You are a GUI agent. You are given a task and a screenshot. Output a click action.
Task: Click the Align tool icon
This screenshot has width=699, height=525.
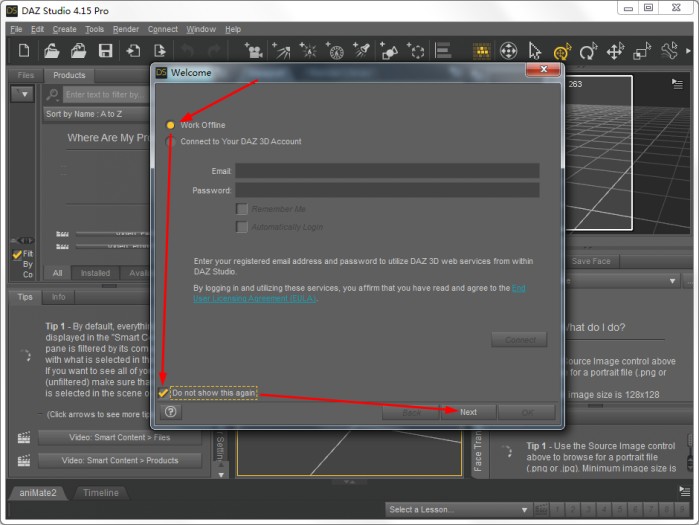pos(443,50)
